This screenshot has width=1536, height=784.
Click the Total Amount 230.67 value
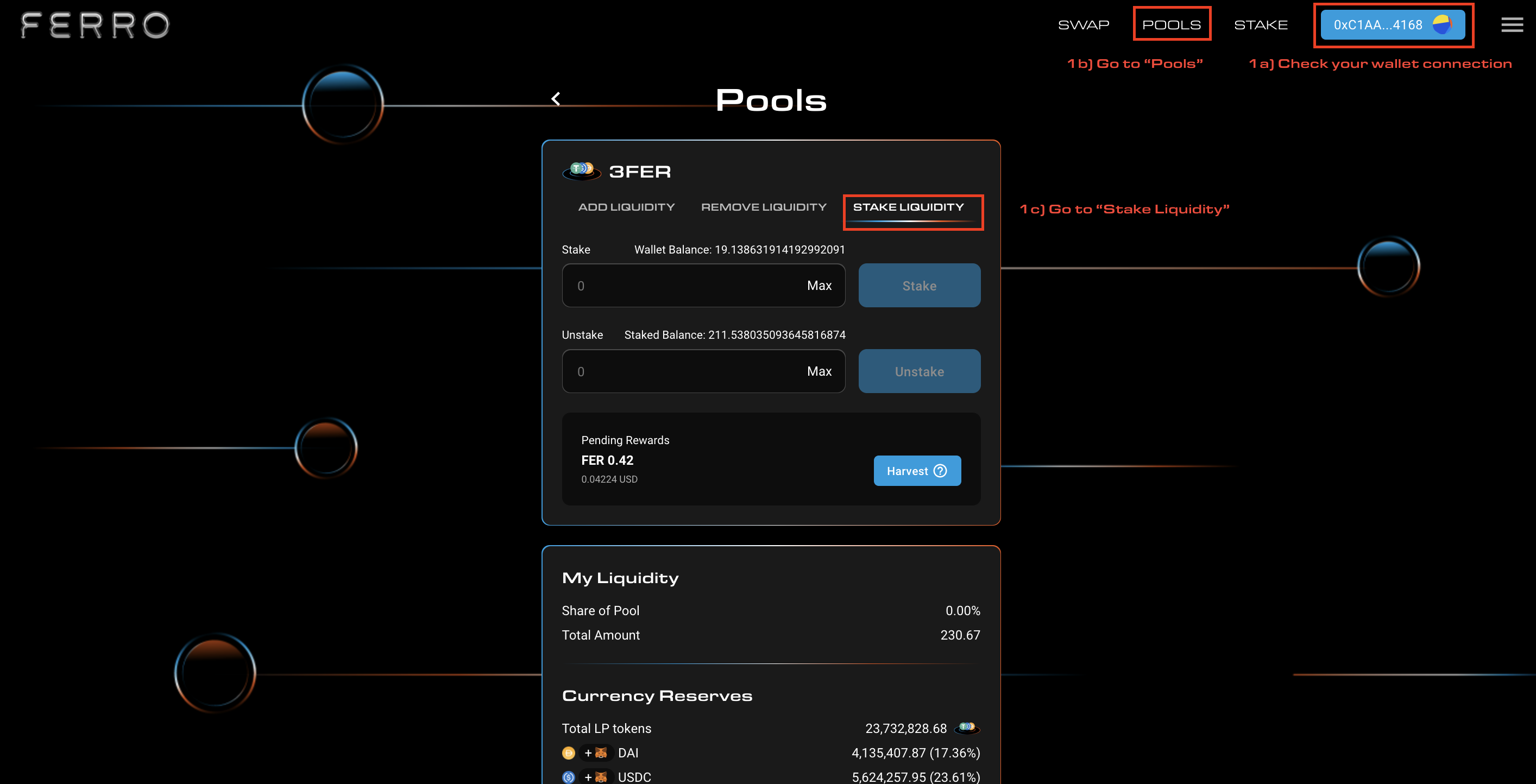(x=960, y=635)
